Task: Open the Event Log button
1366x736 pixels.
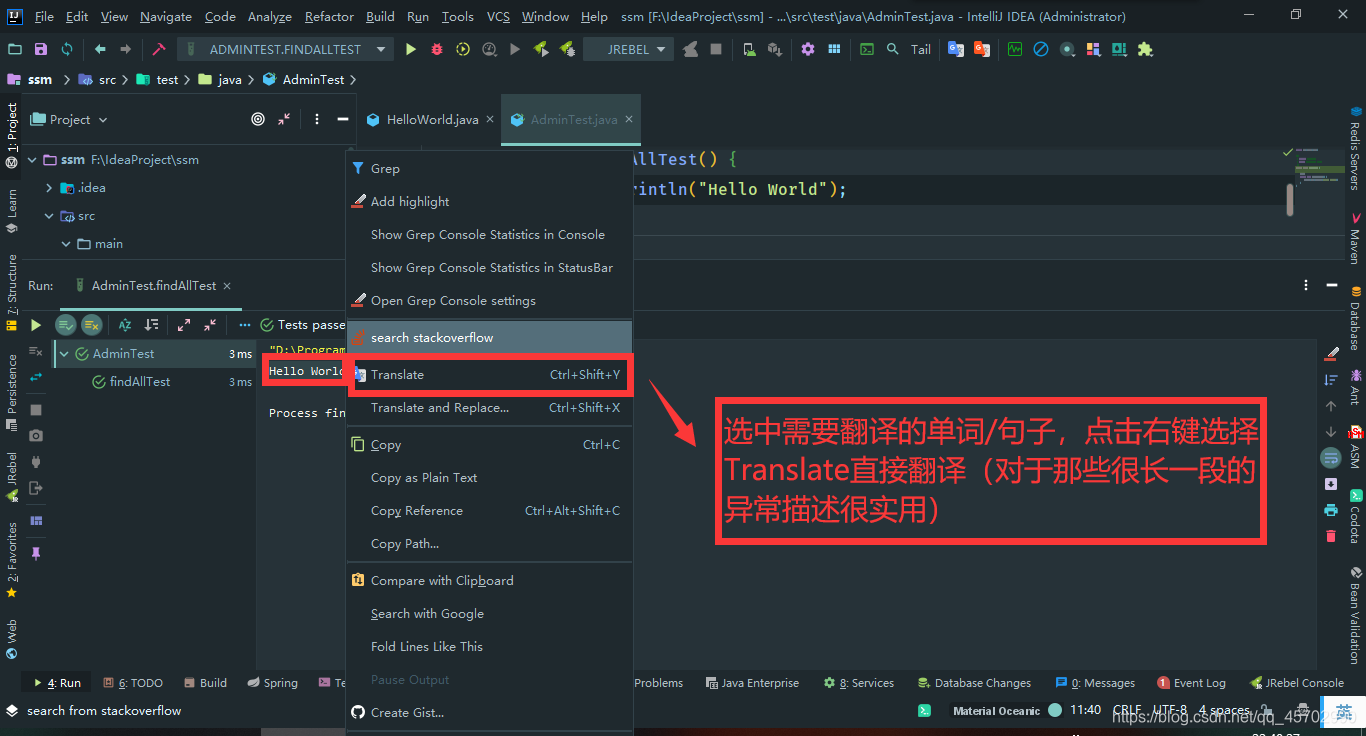Action: pyautogui.click(x=1191, y=683)
